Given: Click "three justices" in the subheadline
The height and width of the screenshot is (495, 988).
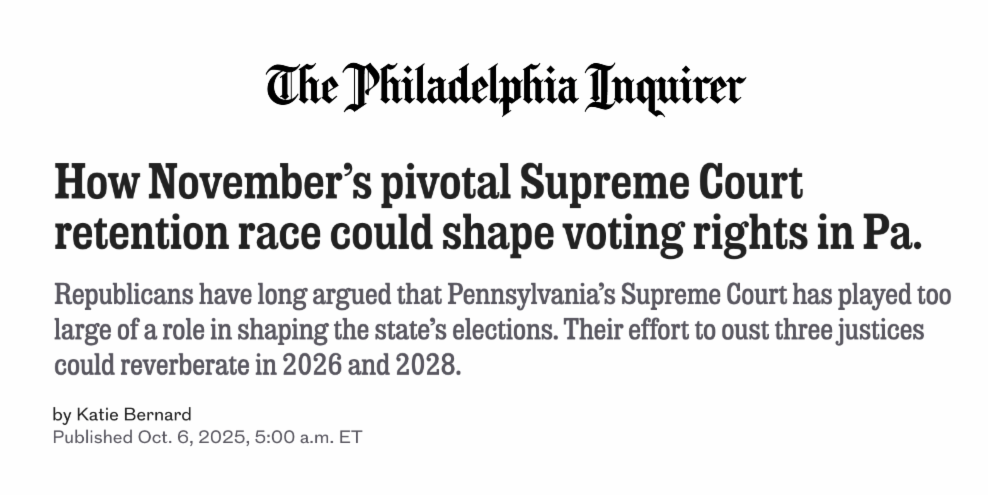Looking at the screenshot, I should pyautogui.click(x=856, y=330).
